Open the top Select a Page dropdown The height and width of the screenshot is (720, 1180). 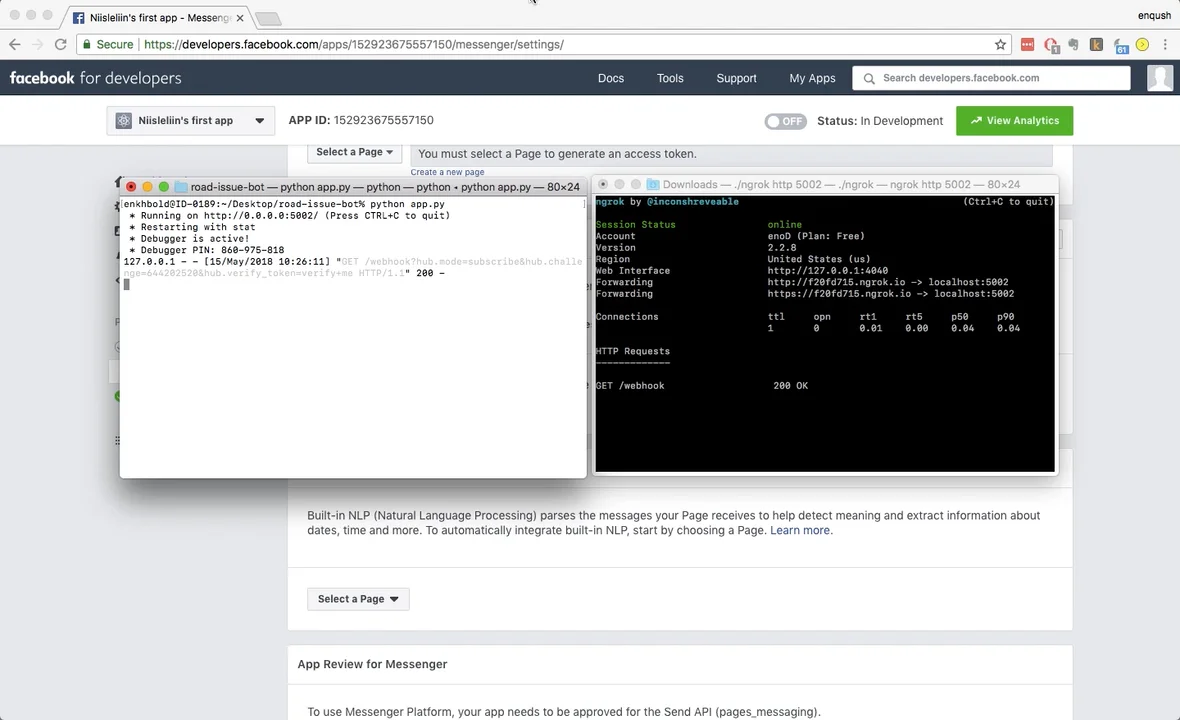(x=354, y=152)
